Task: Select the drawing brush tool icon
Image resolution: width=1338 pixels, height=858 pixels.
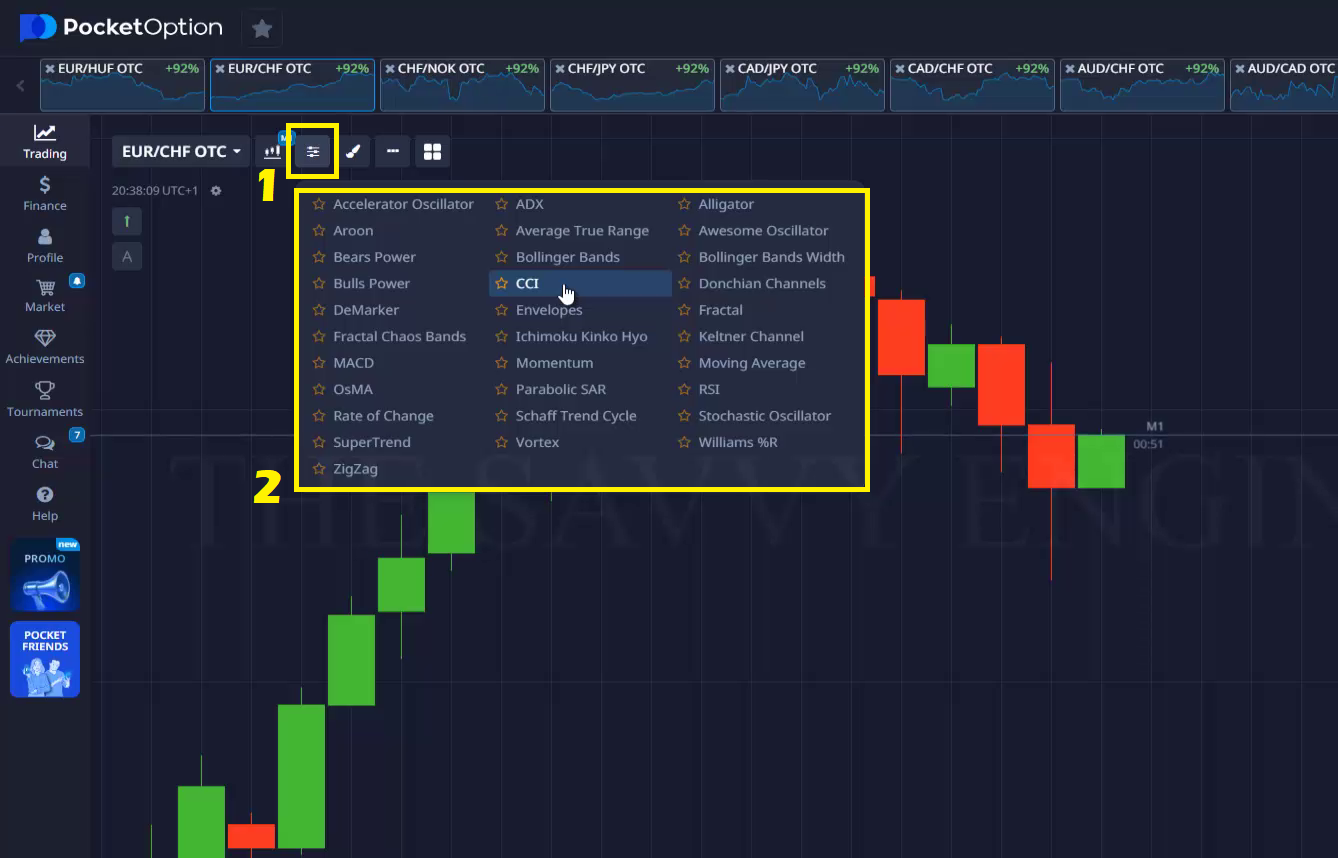Action: 353,152
